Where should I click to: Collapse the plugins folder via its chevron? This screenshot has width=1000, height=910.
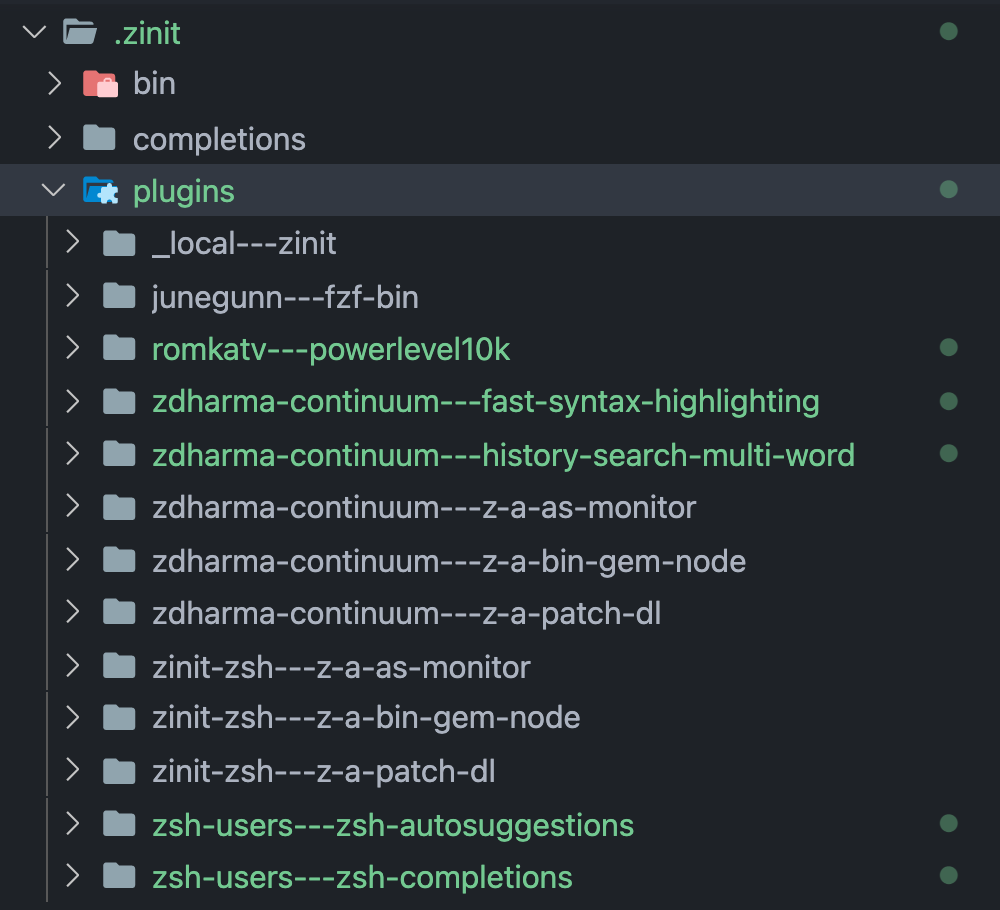click(x=53, y=190)
